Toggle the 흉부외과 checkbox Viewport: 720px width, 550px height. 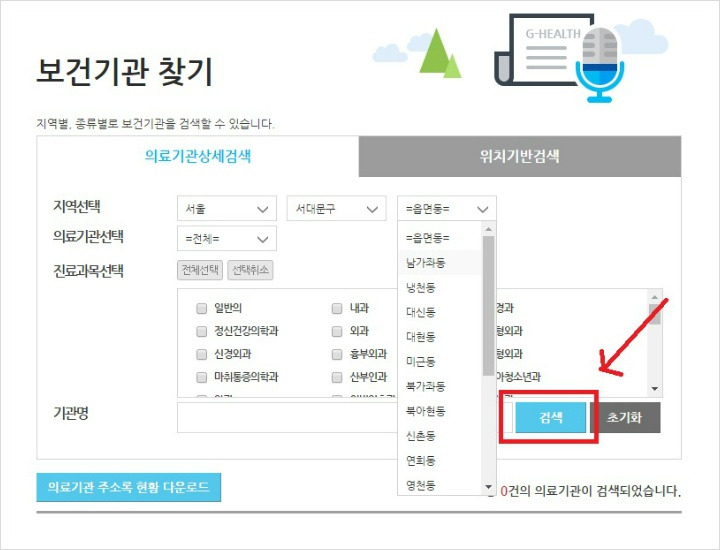tap(337, 354)
